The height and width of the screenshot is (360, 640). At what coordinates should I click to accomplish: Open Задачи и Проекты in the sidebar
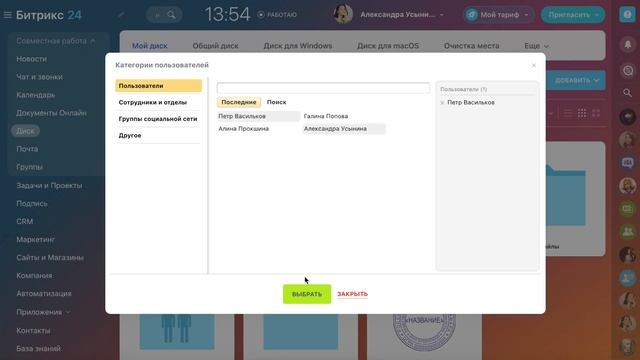49,185
